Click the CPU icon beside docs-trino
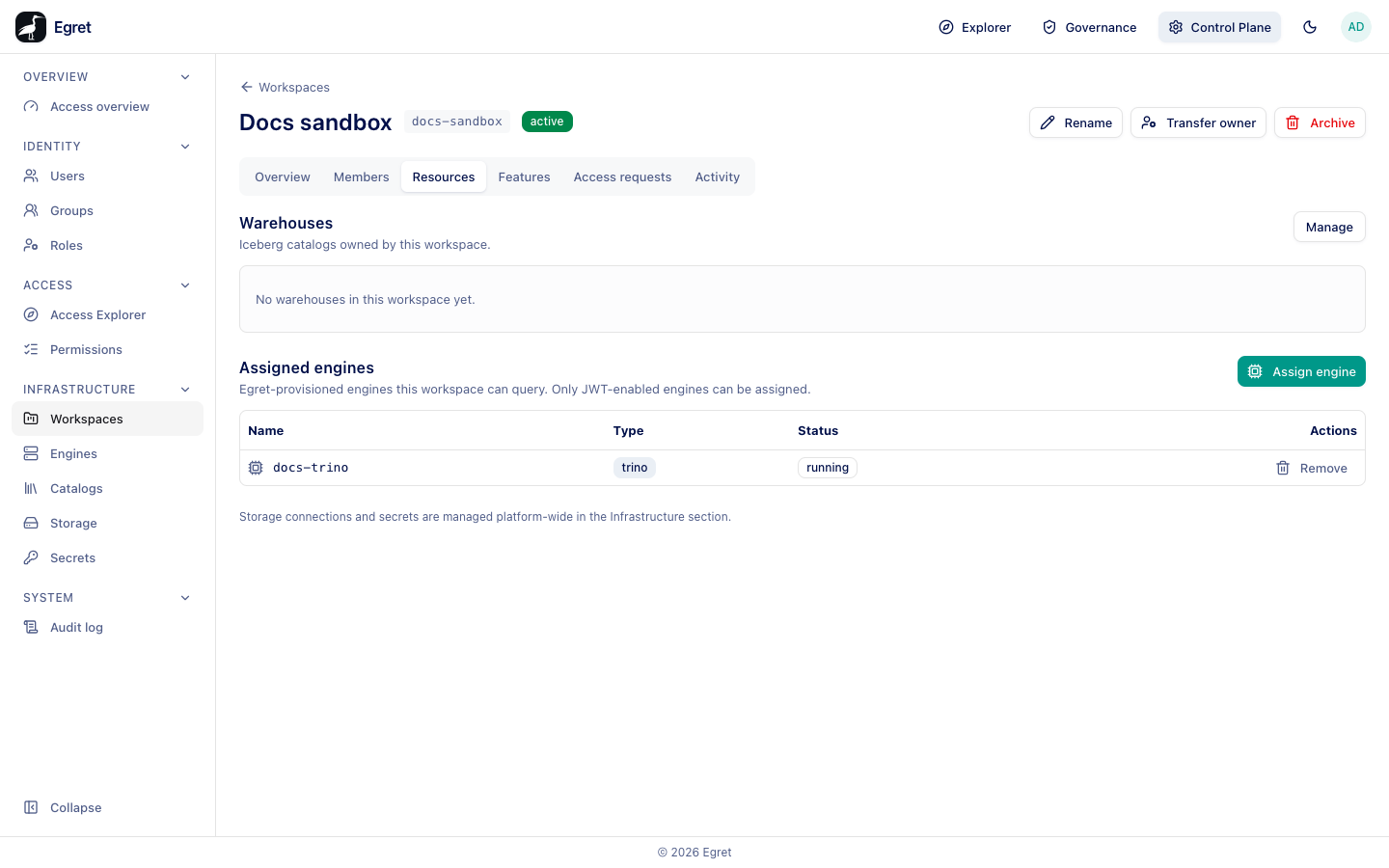Screen dimensions: 1389x868 coord(256,468)
